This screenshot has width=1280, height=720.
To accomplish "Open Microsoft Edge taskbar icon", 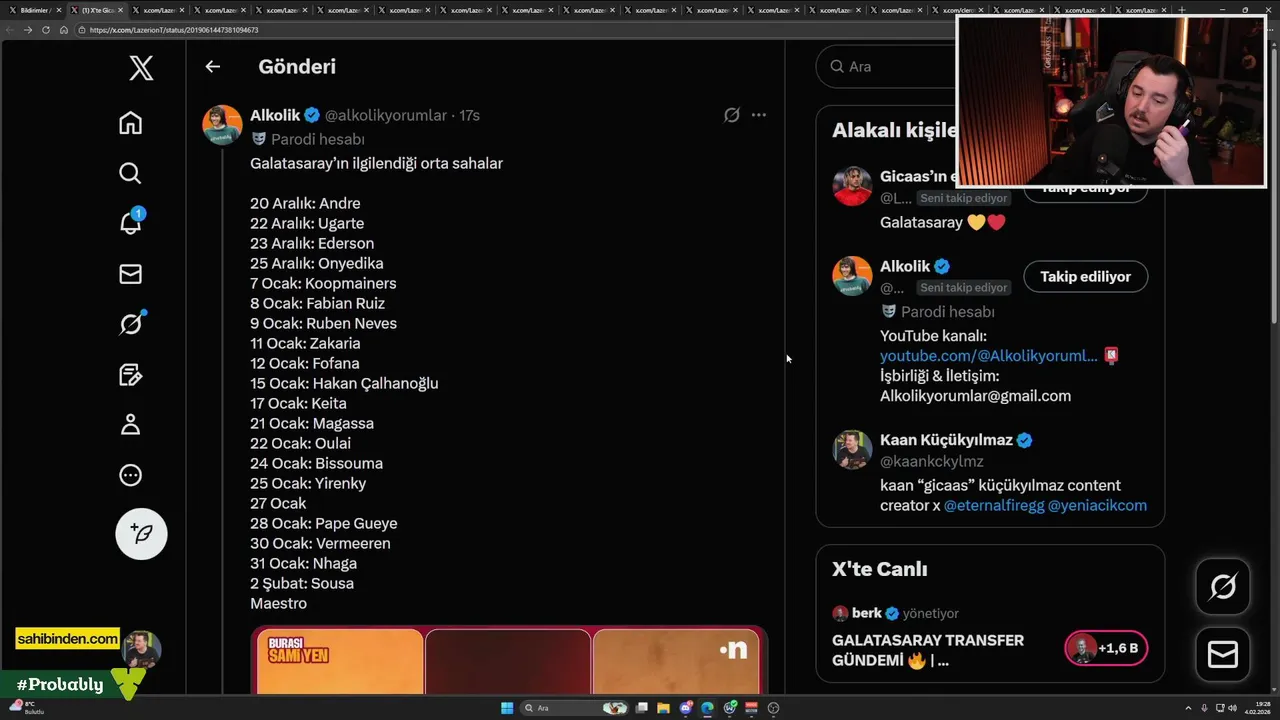I will (x=708, y=708).
